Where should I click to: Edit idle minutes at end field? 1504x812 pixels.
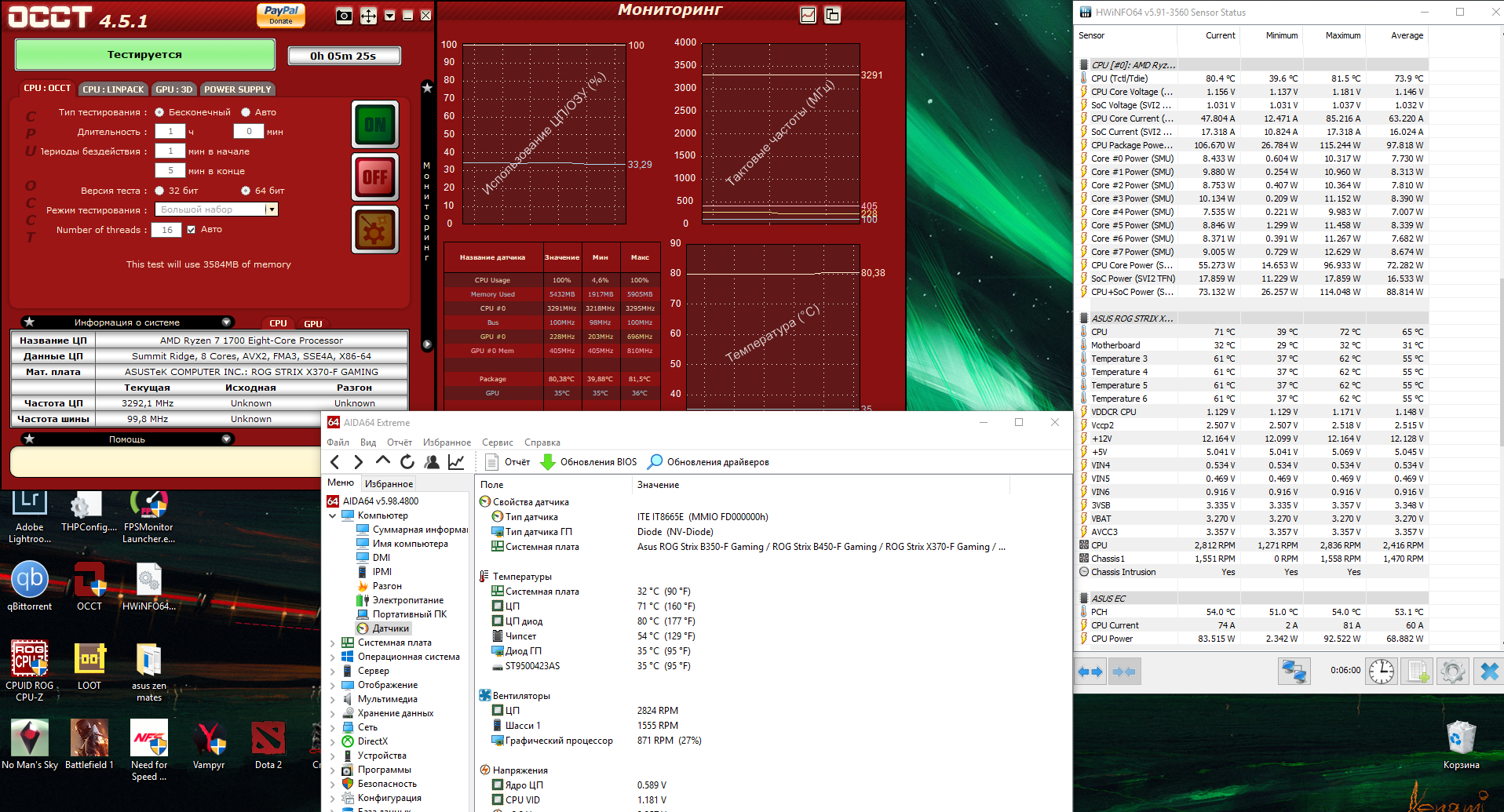(170, 171)
